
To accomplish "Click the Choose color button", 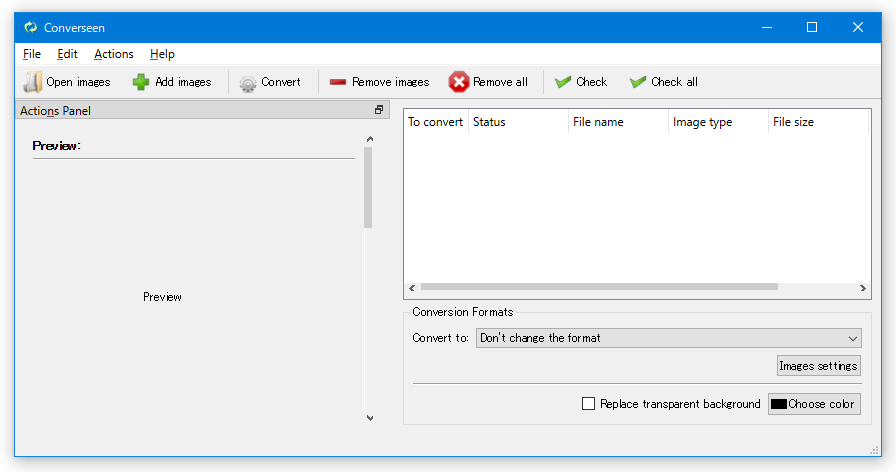I will point(814,403).
